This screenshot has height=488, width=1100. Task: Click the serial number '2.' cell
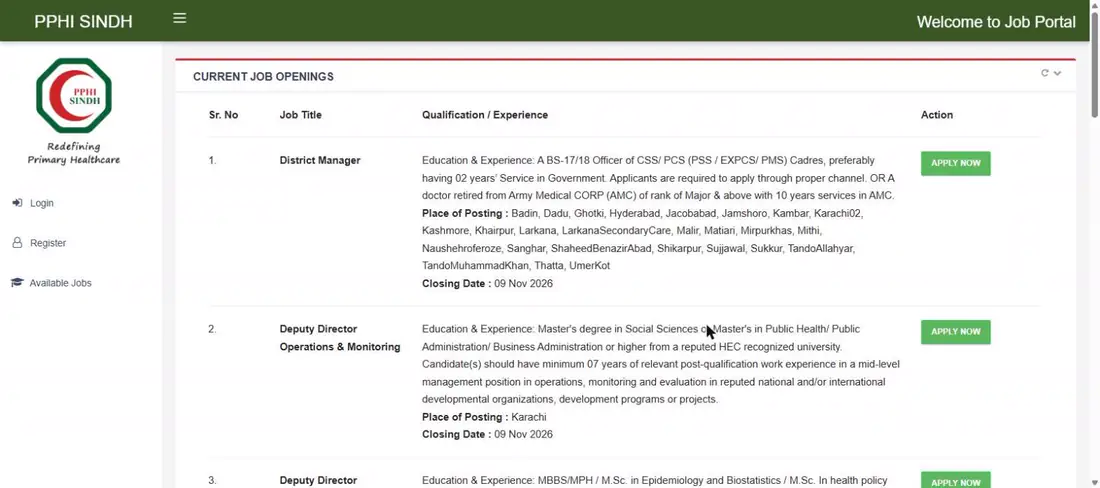[x=213, y=329]
